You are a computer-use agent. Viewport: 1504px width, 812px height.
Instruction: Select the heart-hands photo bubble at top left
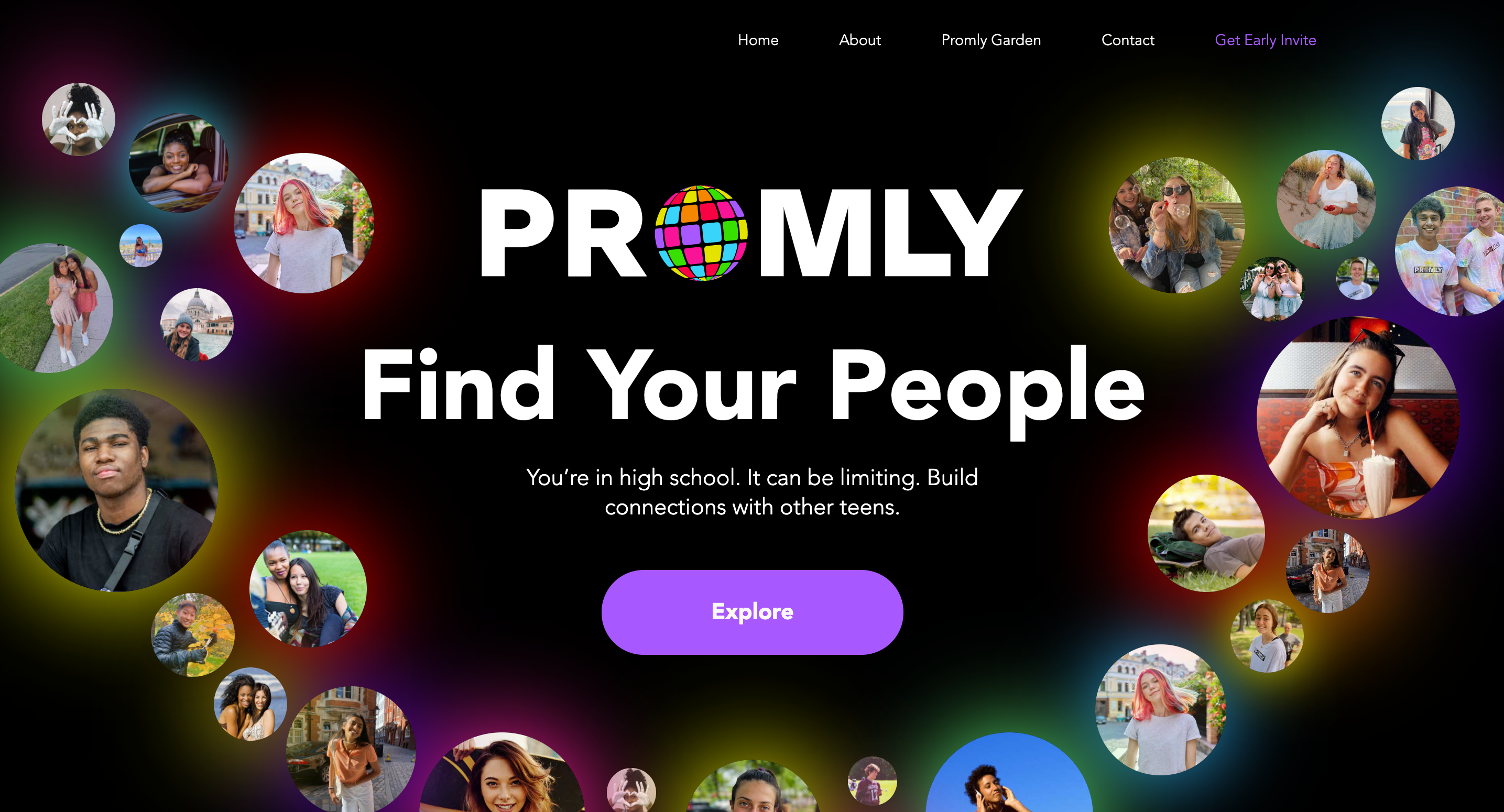tap(78, 119)
